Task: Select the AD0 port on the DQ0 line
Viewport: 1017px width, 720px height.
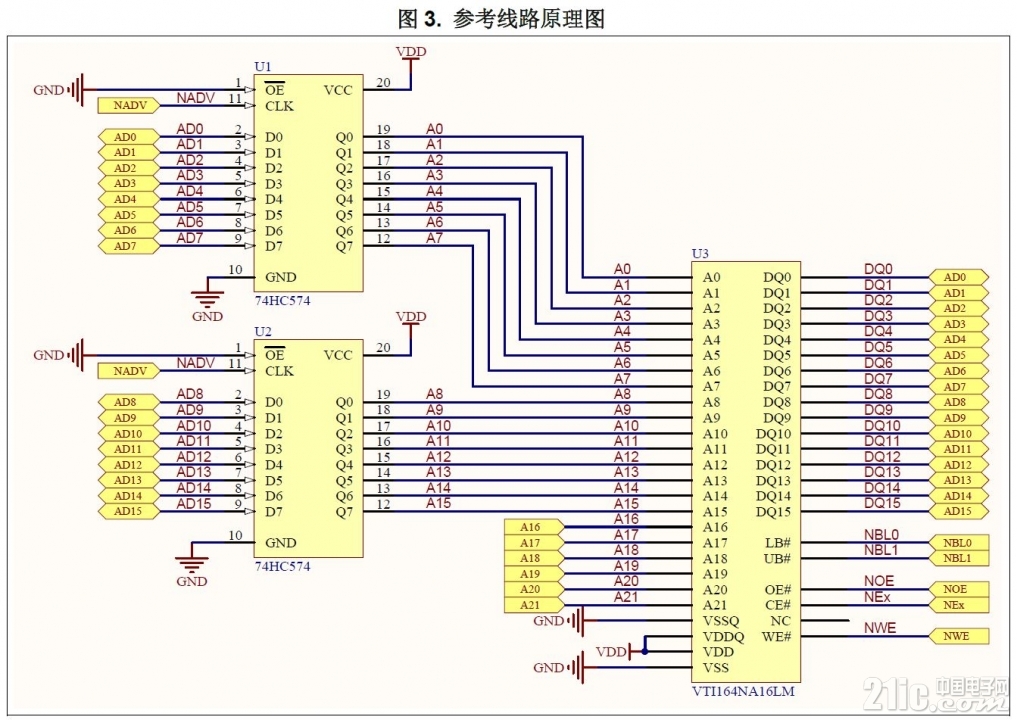Action: tap(959, 277)
